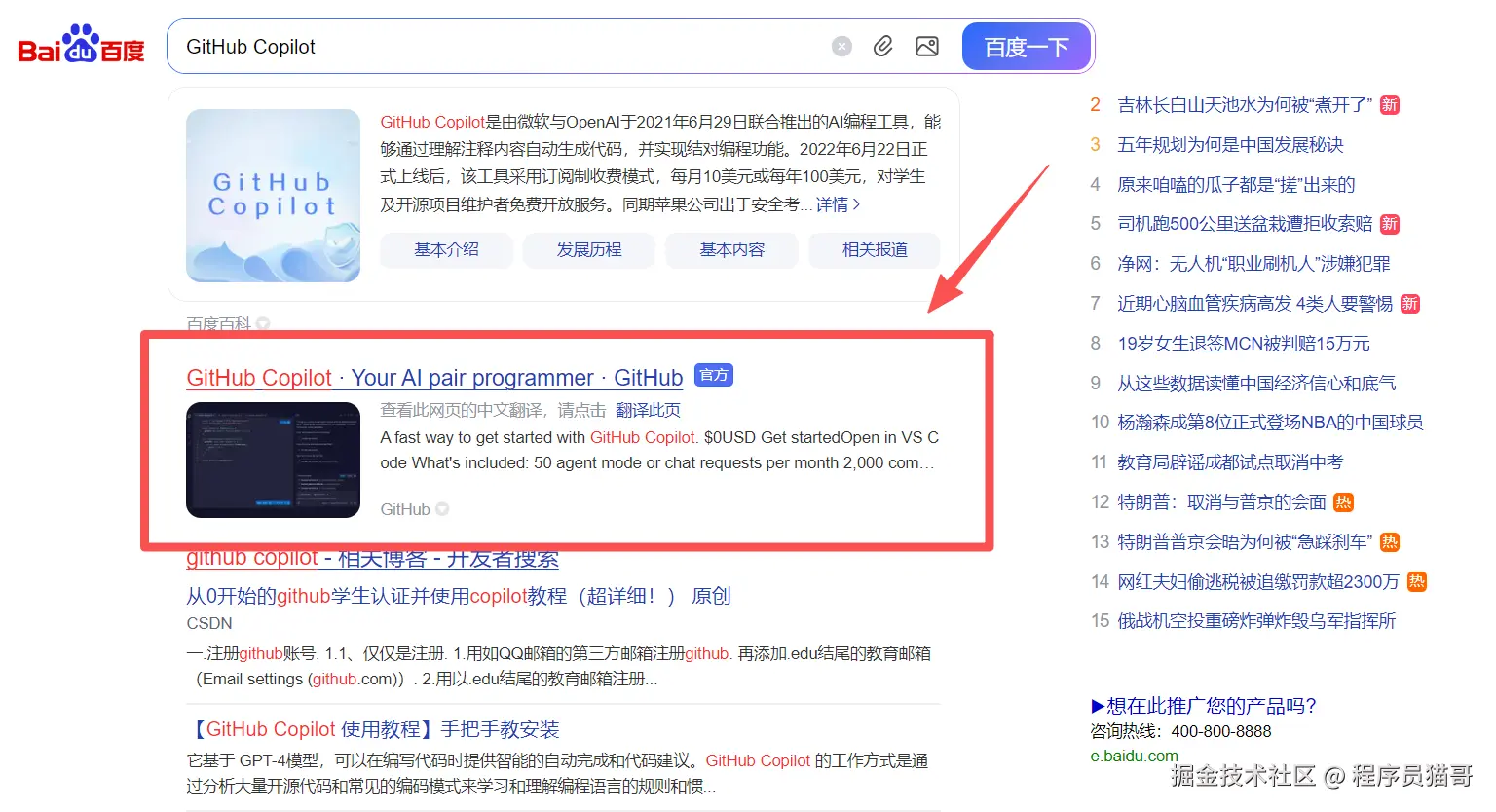The image size is (1496, 812).
Task: Open hot topic 杨瀚森成第8位正式登场NBA的中国球员
Action: coord(1270,423)
